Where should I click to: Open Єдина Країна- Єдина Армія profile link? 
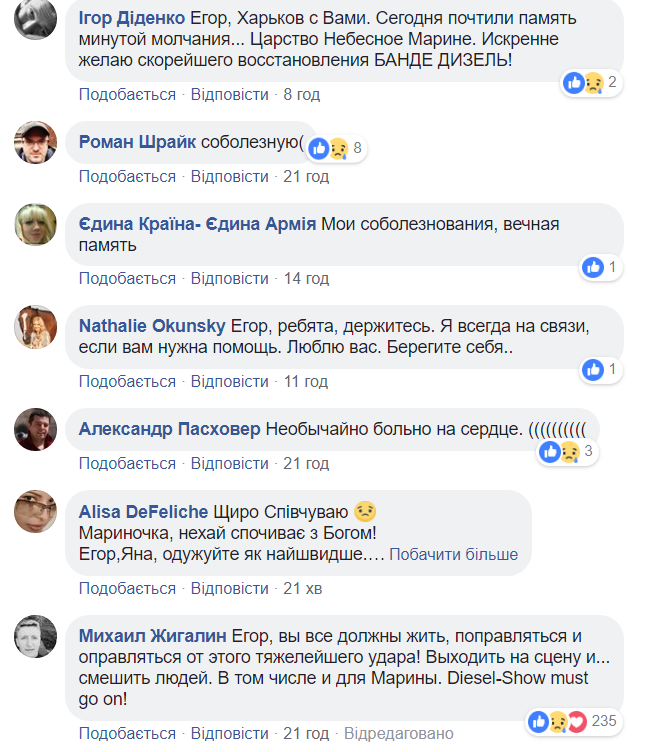pos(197,224)
